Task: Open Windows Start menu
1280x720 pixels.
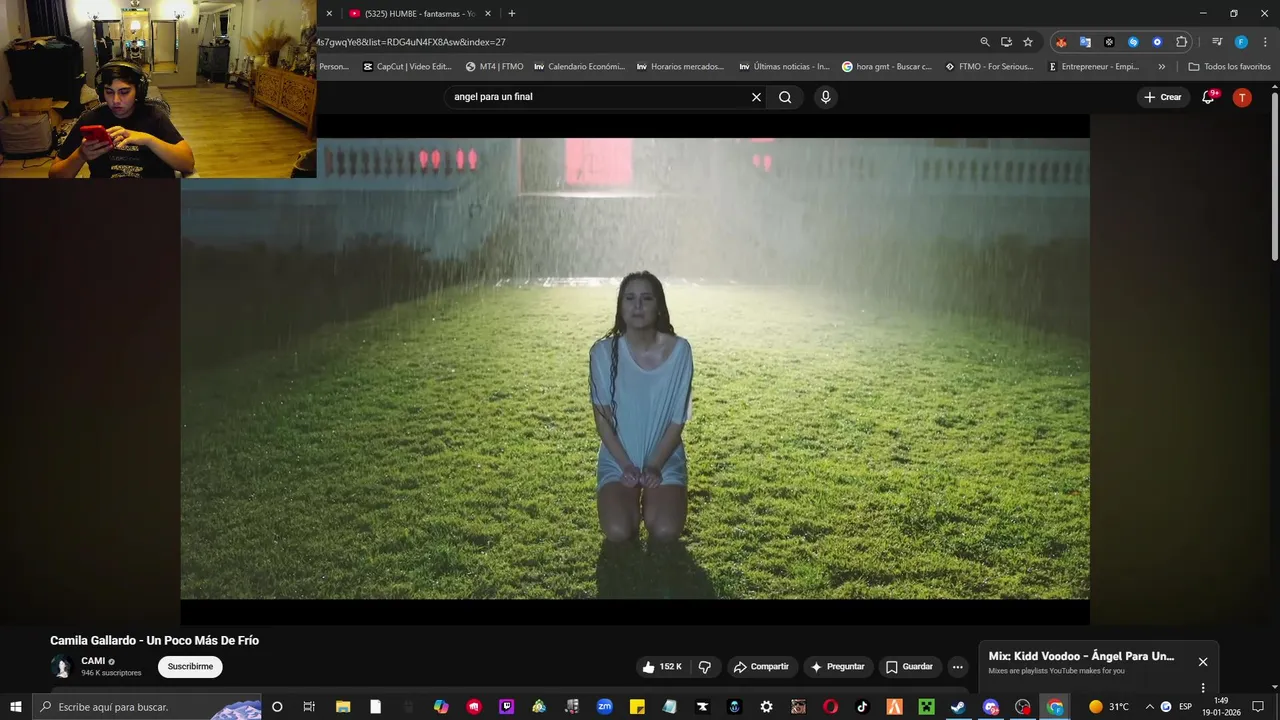Action: [x=15, y=707]
